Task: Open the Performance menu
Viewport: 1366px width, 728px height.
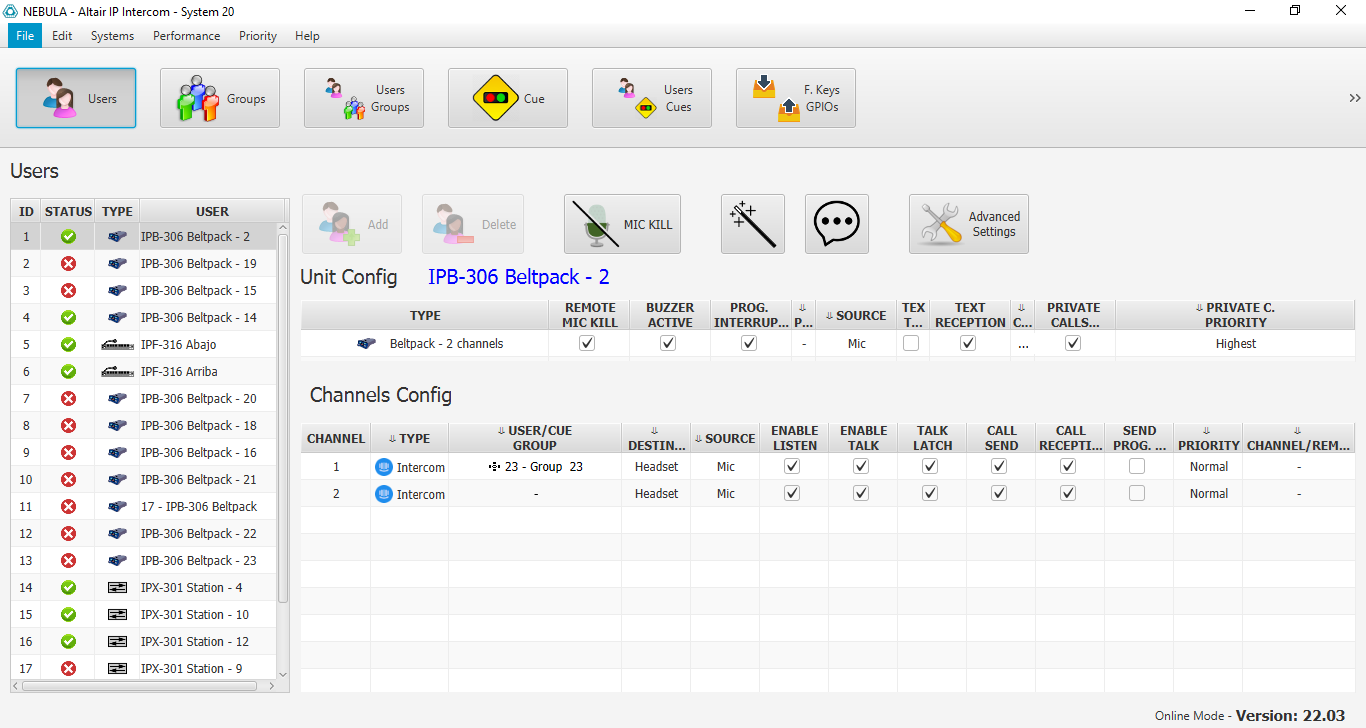Action: tap(186, 36)
